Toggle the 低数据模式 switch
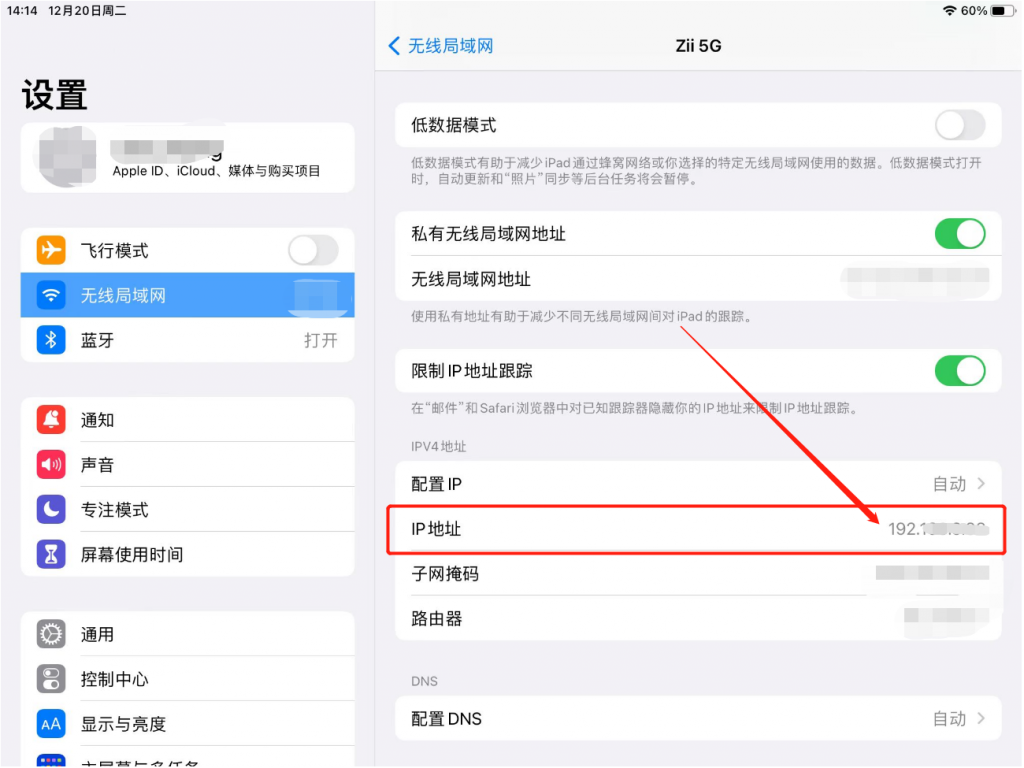 point(960,125)
